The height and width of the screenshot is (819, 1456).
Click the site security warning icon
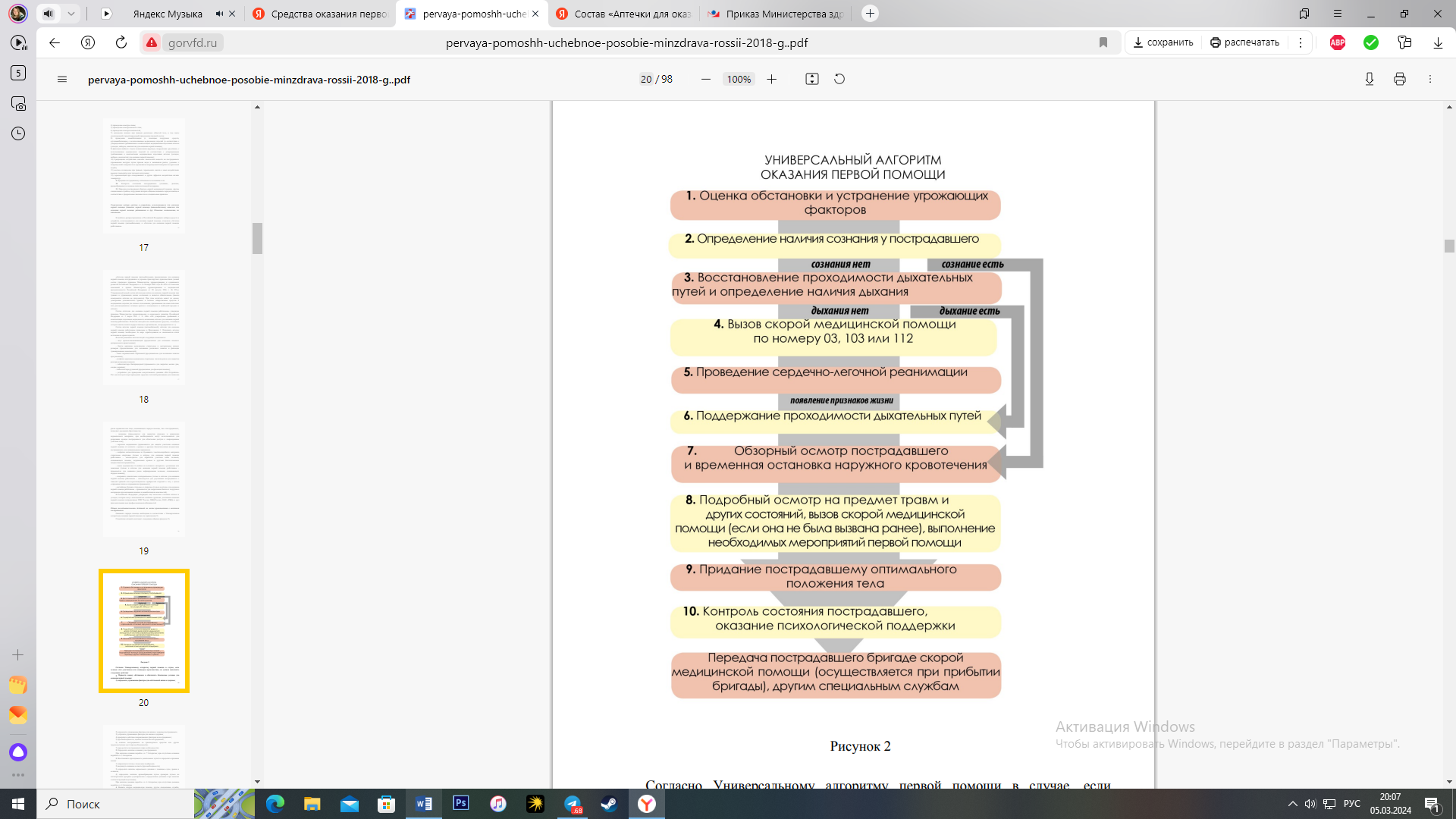pos(152,43)
